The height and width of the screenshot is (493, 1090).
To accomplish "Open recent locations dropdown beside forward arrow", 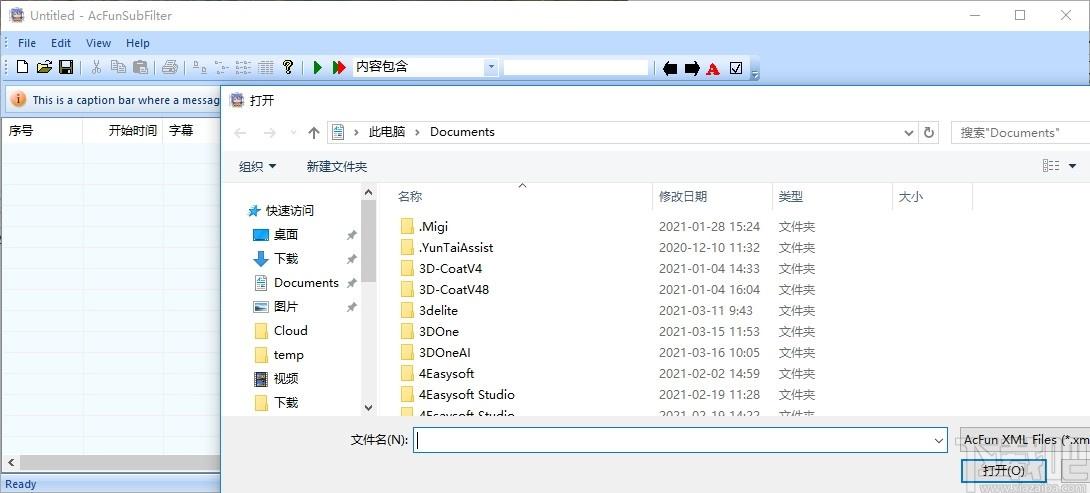I will click(293, 132).
